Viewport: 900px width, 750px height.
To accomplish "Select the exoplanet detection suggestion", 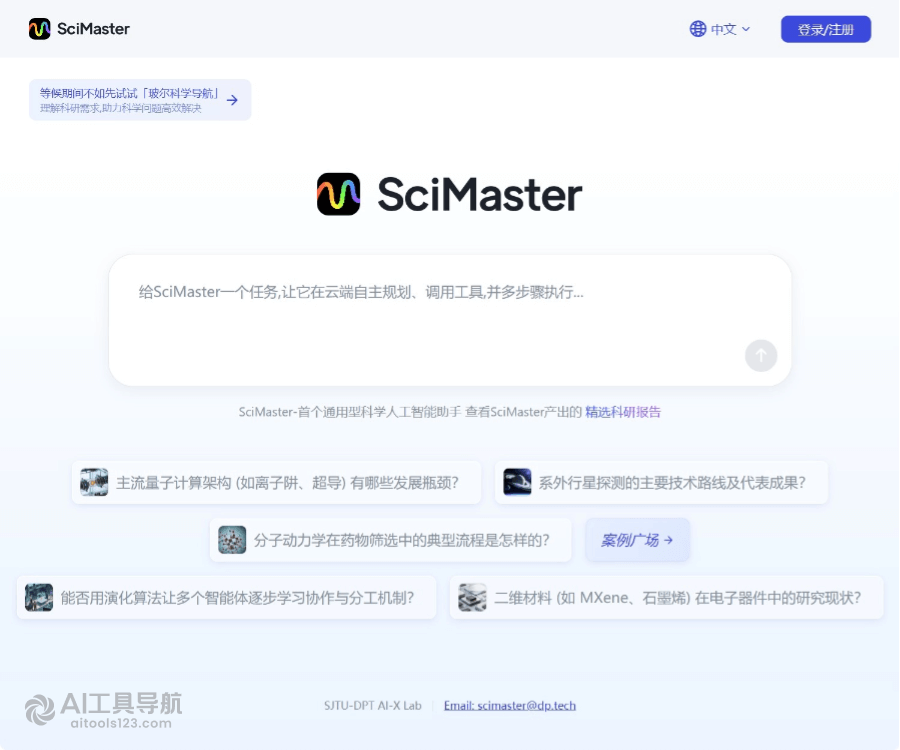I will pyautogui.click(x=661, y=483).
